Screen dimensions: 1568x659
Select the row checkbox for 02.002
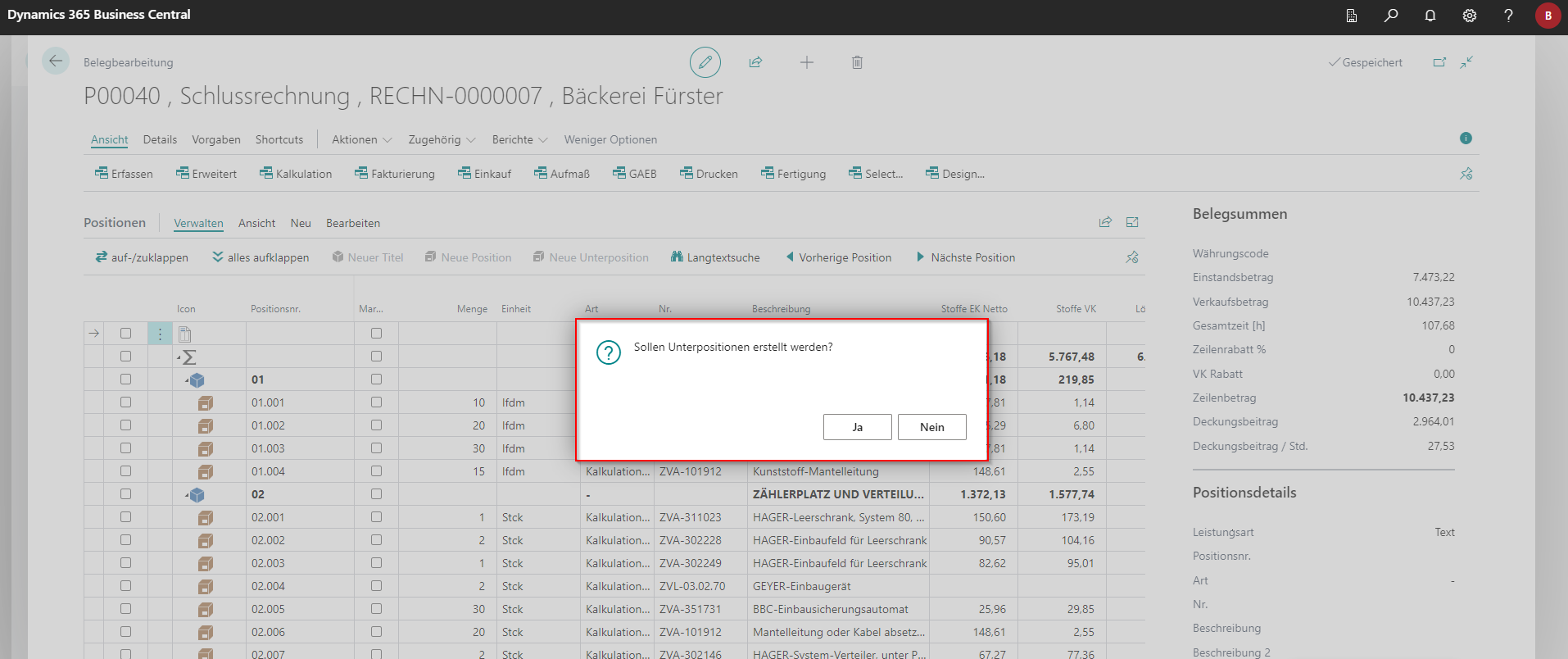click(125, 540)
